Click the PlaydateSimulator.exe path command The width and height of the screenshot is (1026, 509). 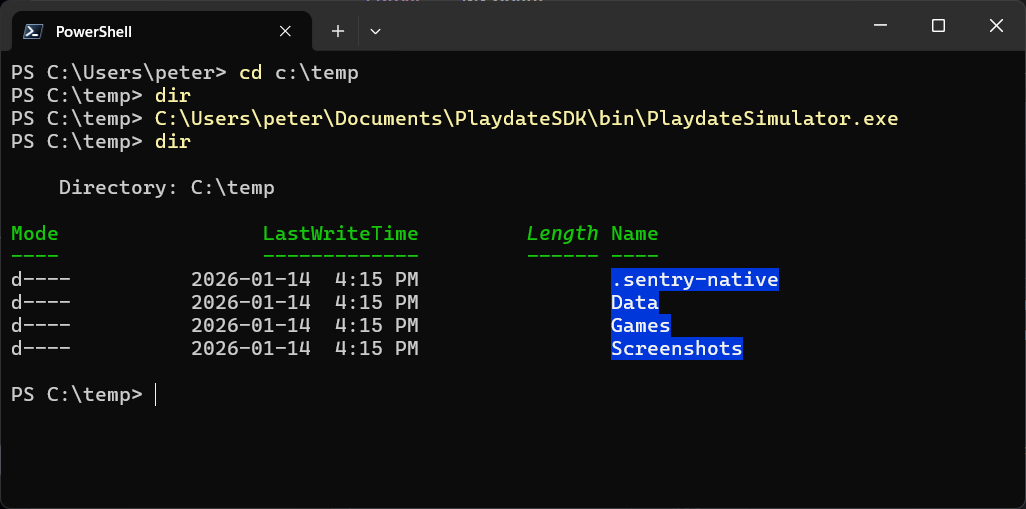[526, 119]
